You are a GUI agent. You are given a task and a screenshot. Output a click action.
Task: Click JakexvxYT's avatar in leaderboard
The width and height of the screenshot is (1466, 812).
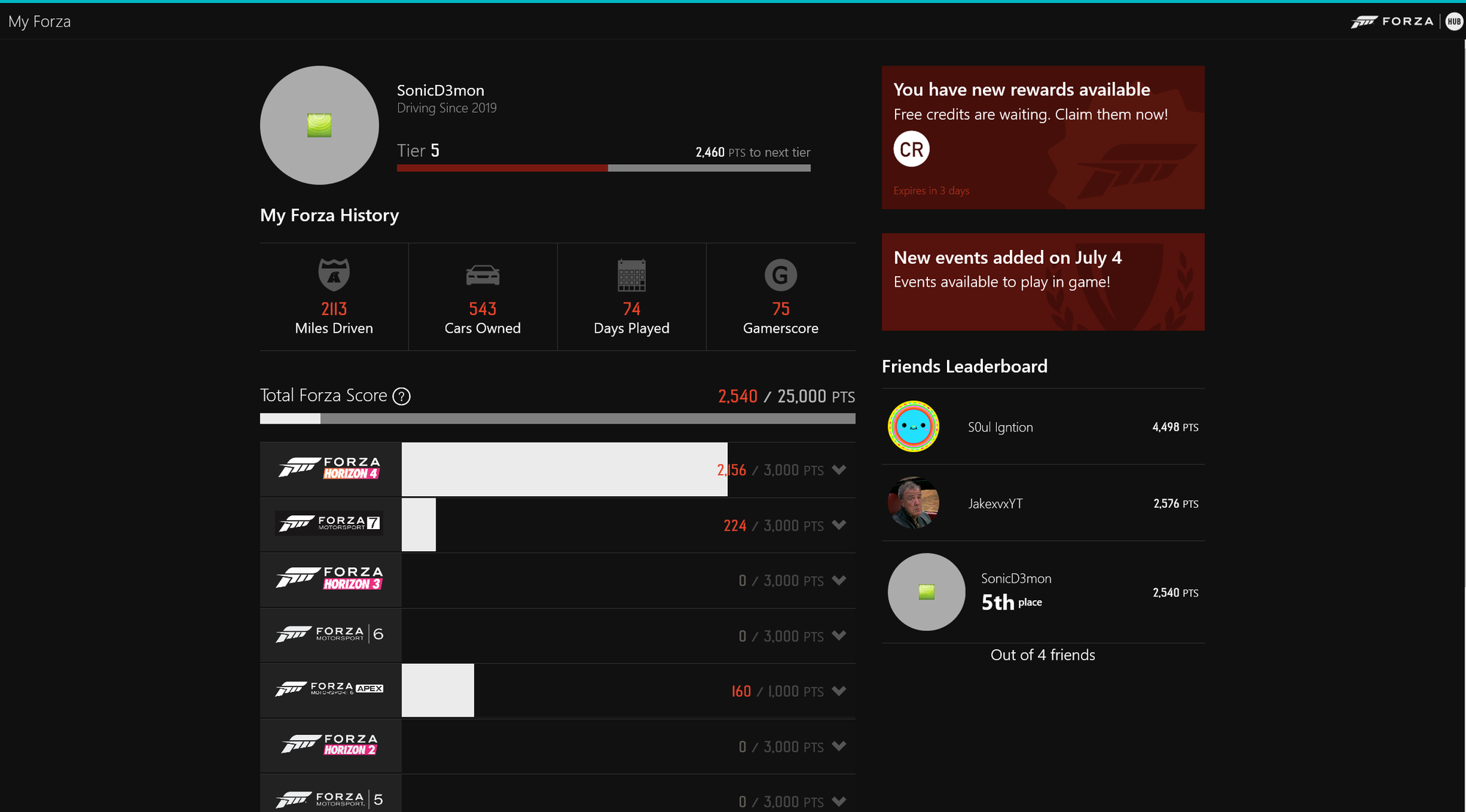coord(913,503)
